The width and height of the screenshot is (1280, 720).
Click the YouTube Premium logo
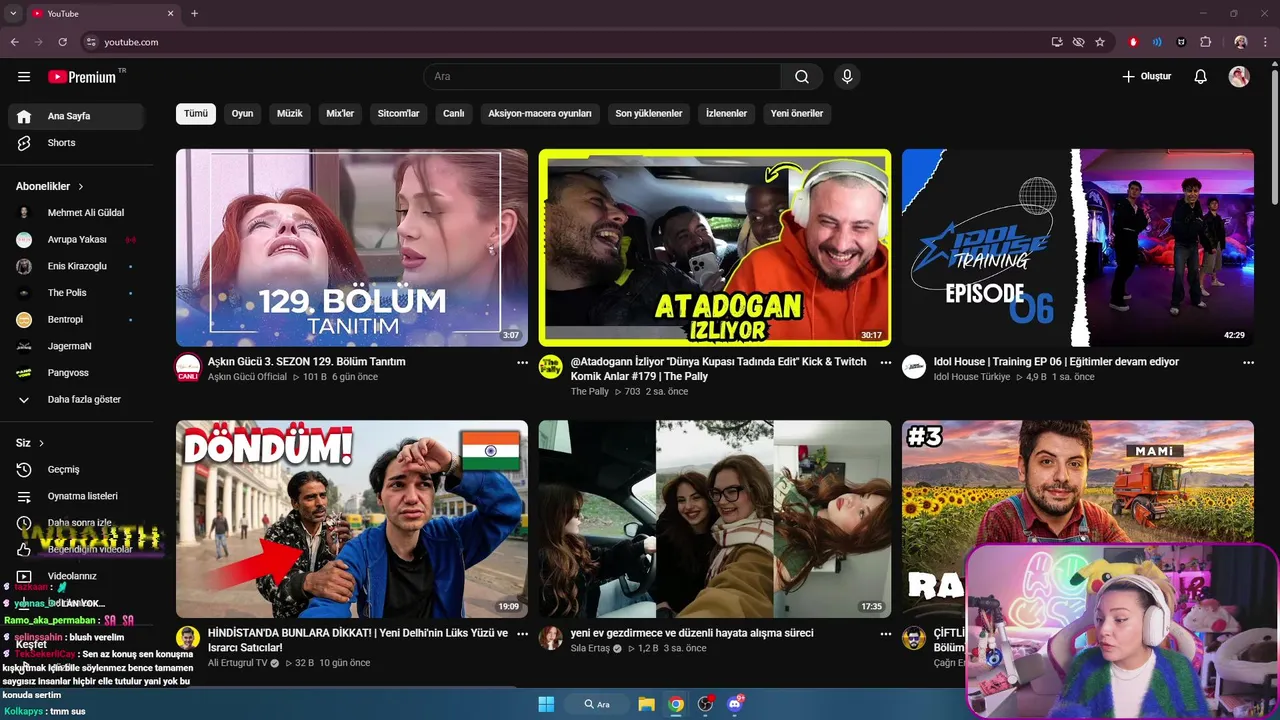coord(82,77)
